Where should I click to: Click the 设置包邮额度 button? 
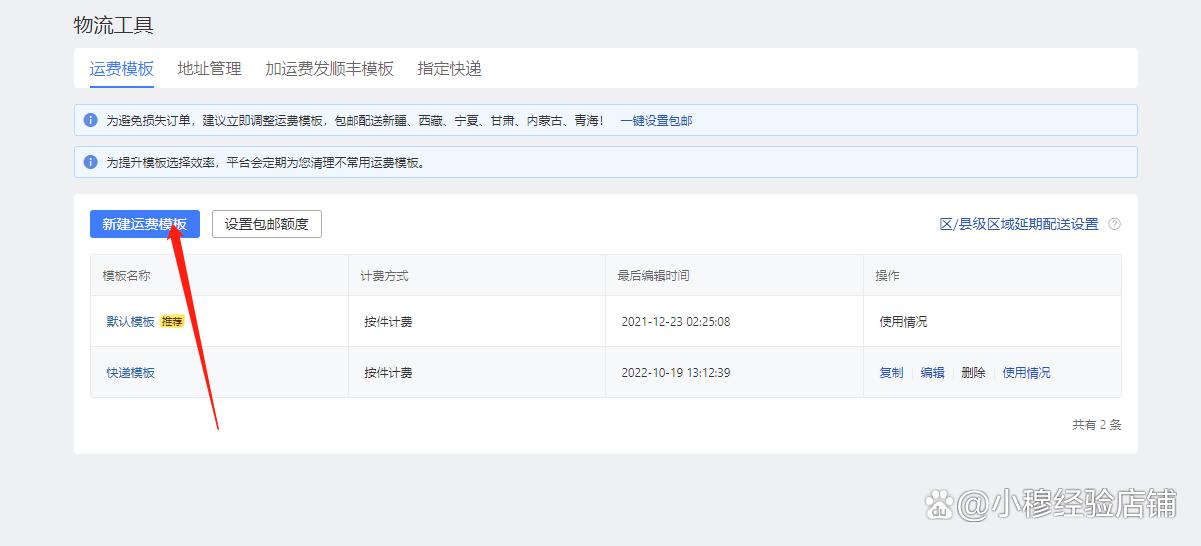(x=267, y=224)
